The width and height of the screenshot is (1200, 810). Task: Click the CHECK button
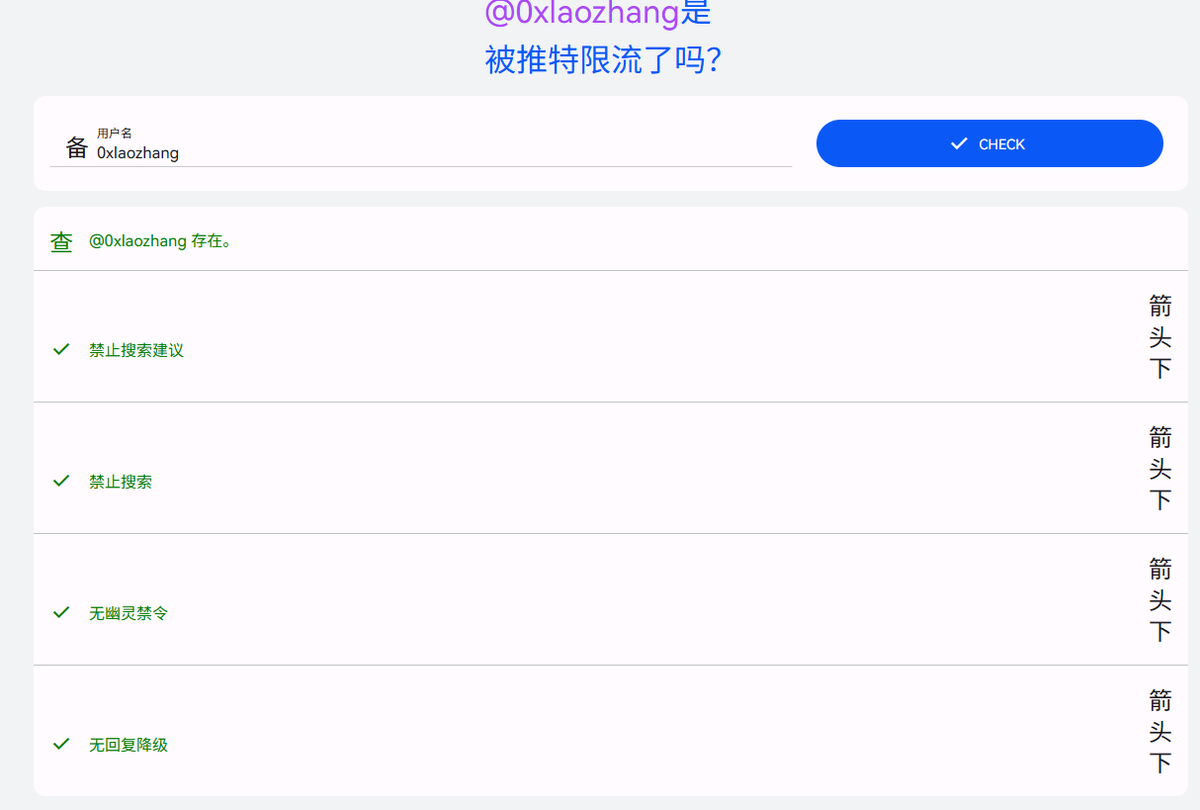click(x=989, y=144)
